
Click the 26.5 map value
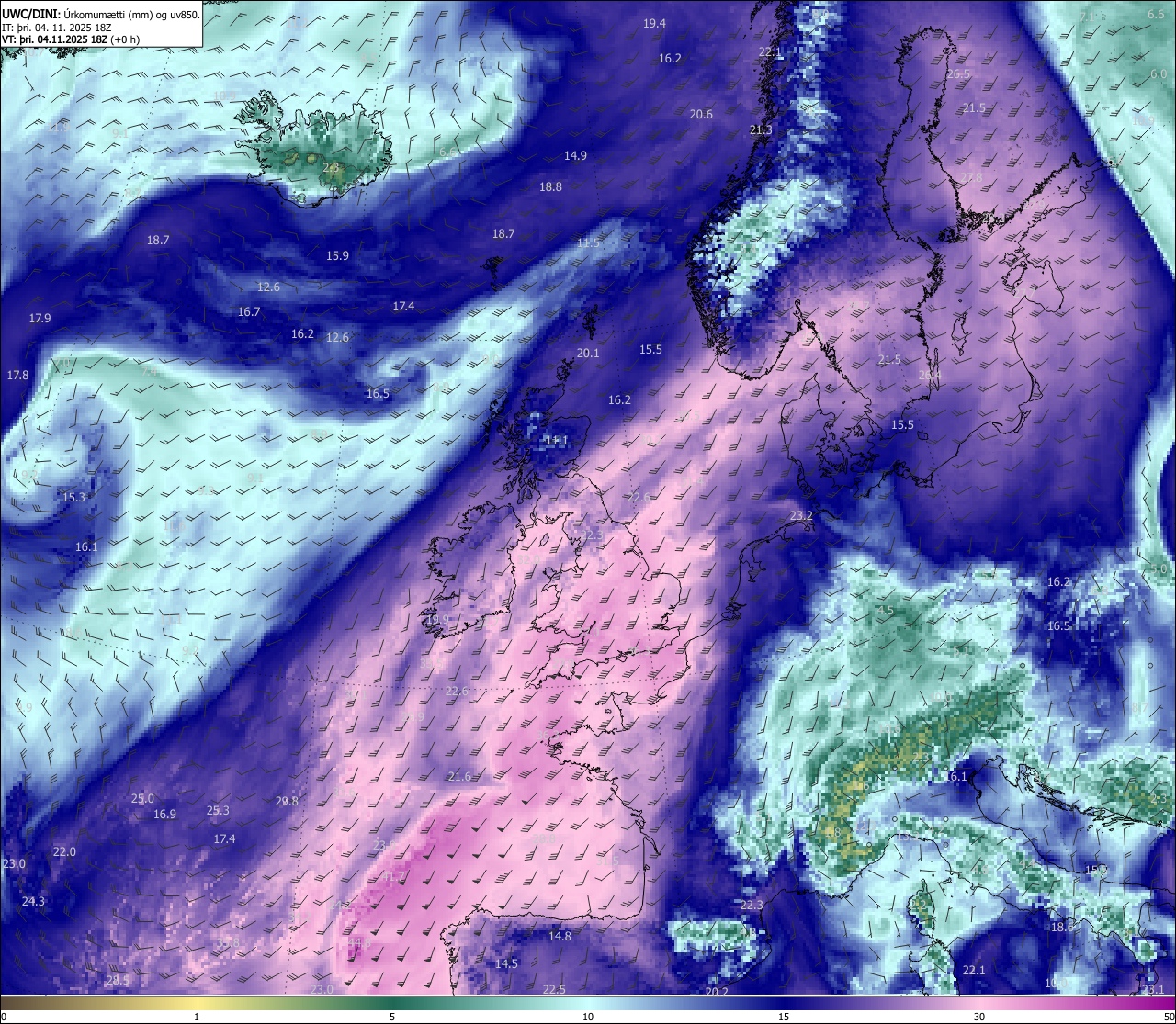958,74
